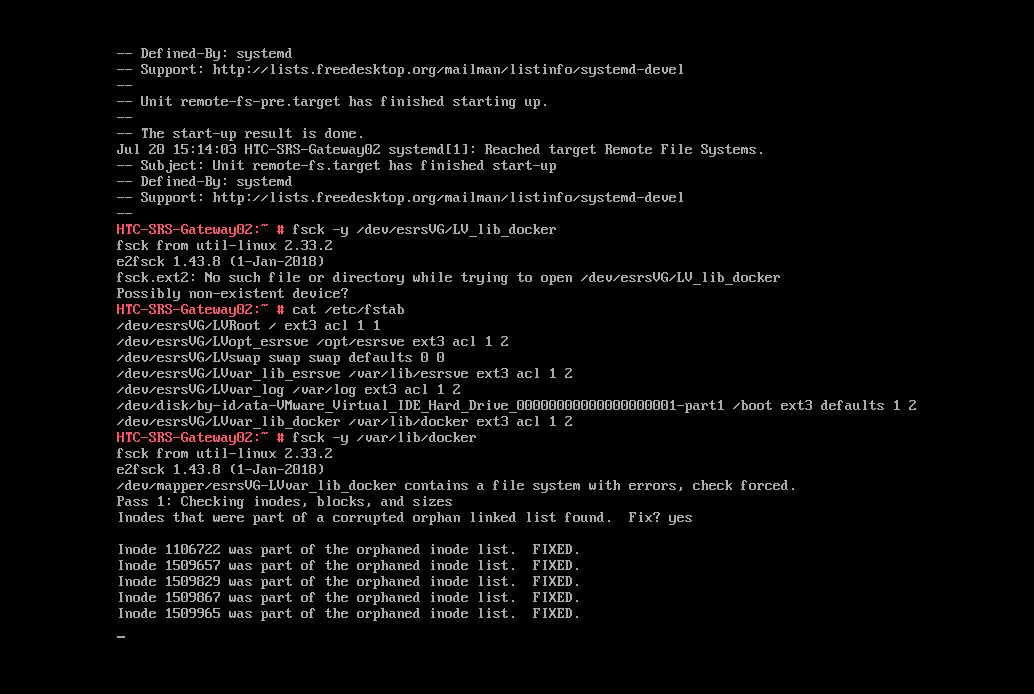The width and height of the screenshot is (1034, 694).
Task: Click the 'Reached target Remote File Systems' log entry
Action: coord(624,150)
